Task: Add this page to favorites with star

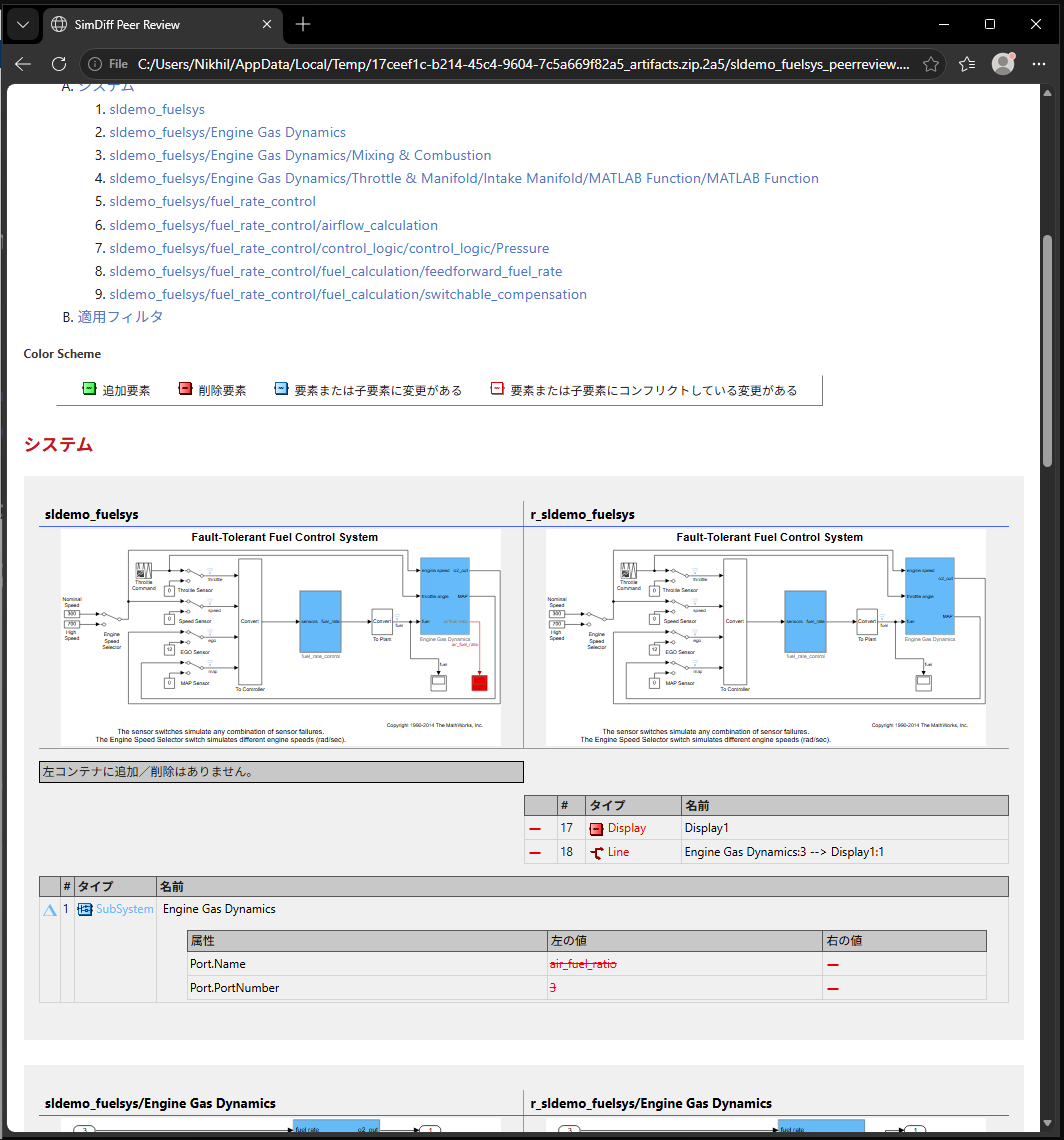Action: pos(931,64)
